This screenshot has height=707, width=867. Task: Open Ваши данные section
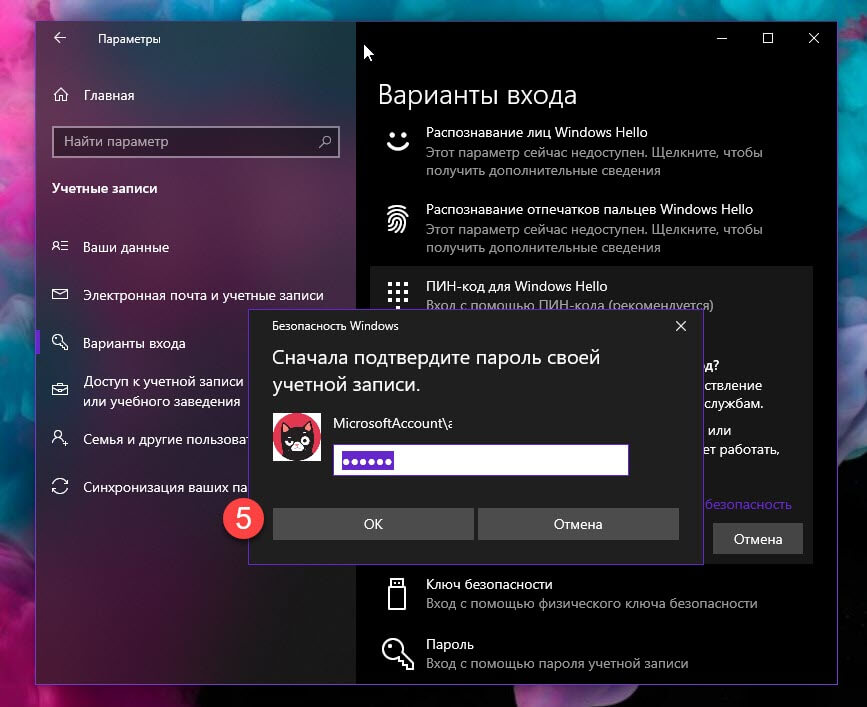click(x=126, y=247)
